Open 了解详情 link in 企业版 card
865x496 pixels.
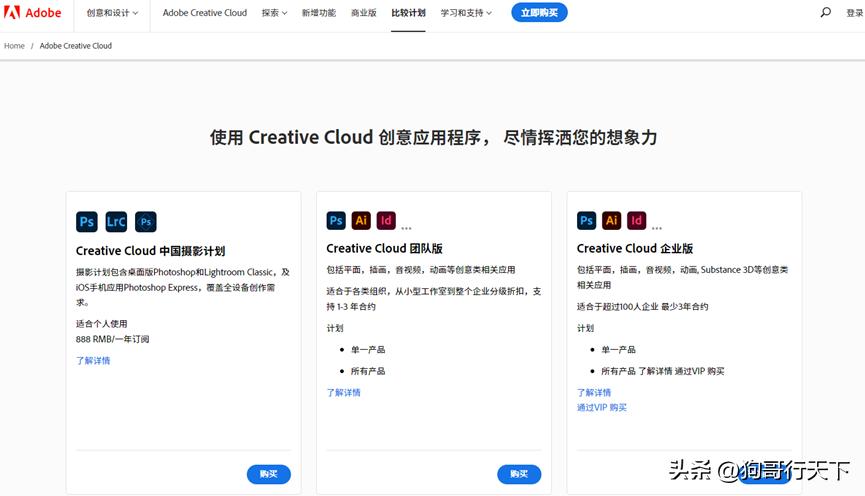coord(594,392)
